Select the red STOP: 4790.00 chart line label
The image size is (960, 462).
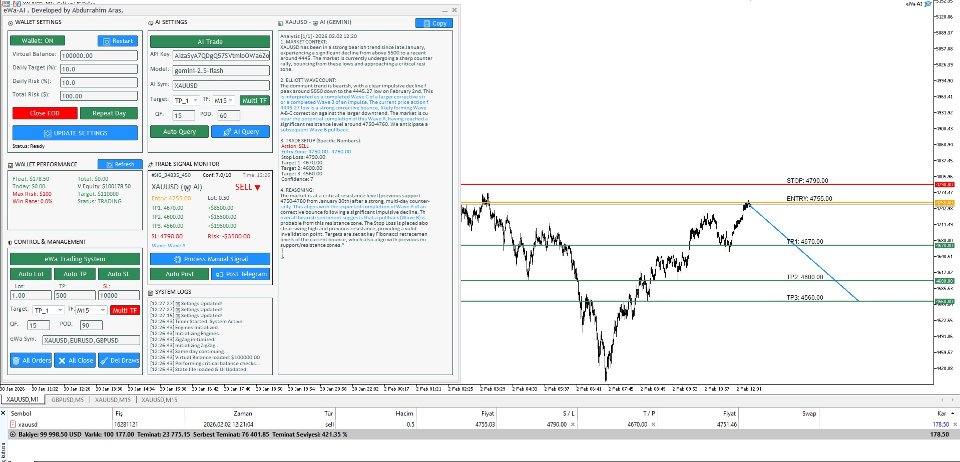807,181
